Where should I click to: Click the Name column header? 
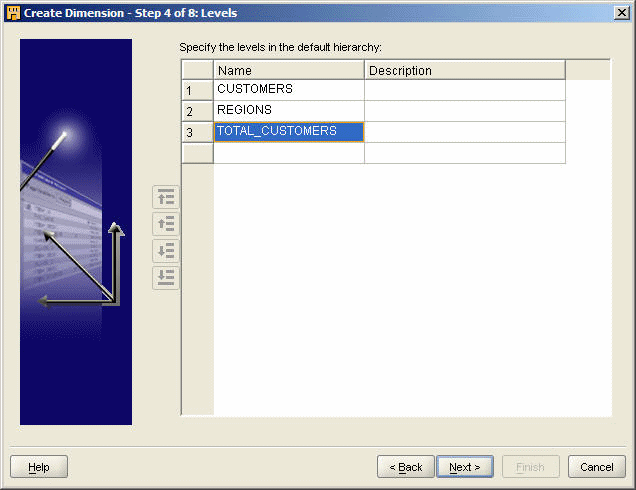coord(288,70)
